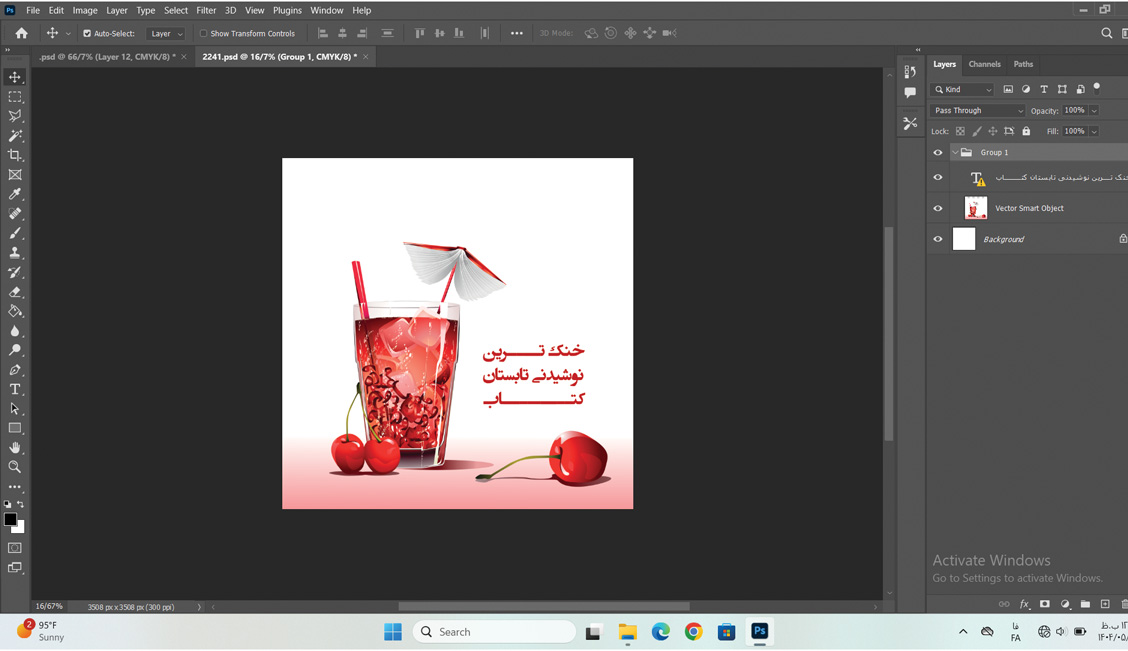This screenshot has width=1128, height=651.
Task: Filter layers by pixel layers
Action: coord(1008,89)
